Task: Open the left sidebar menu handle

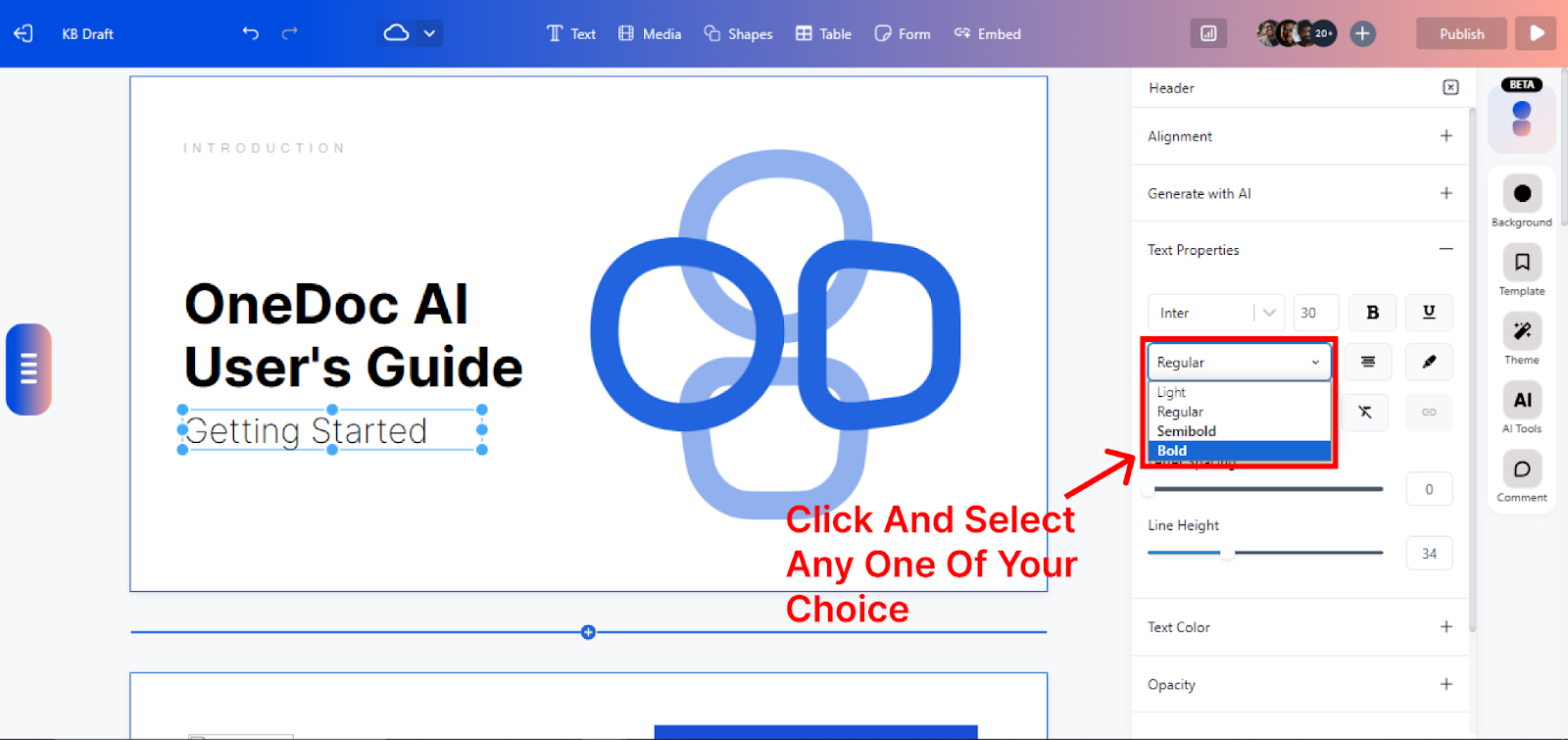Action: (28, 370)
